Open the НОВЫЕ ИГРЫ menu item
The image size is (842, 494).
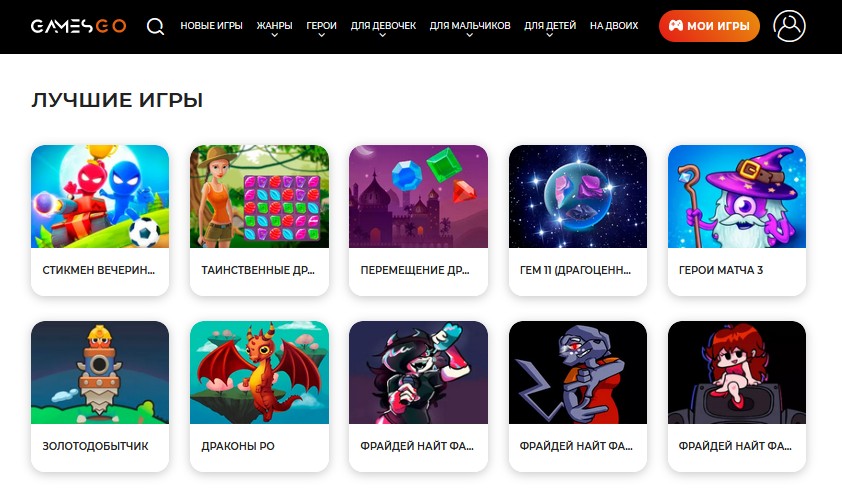click(212, 25)
